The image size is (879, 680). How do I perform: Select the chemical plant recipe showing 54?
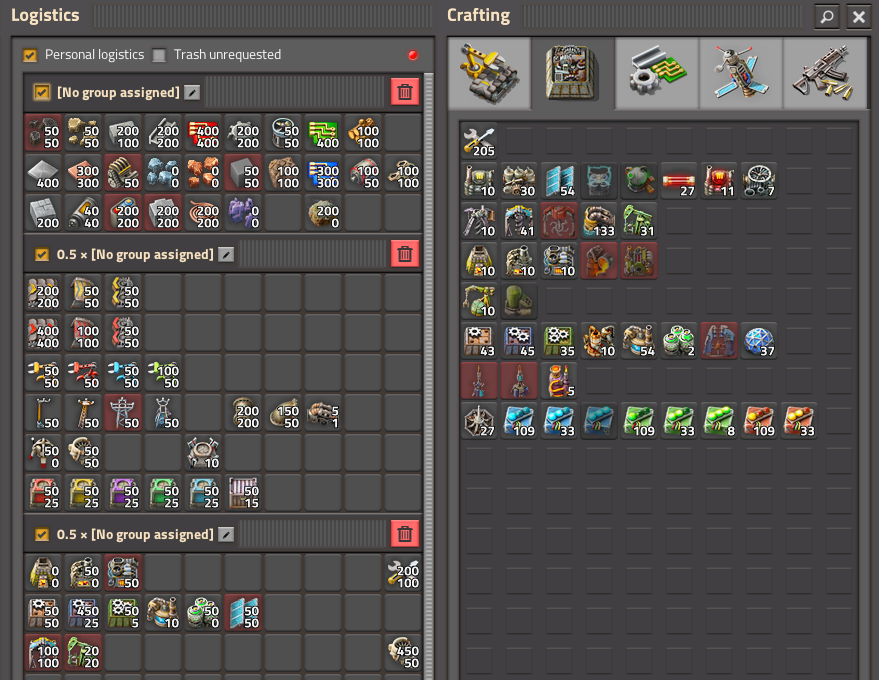[639, 341]
